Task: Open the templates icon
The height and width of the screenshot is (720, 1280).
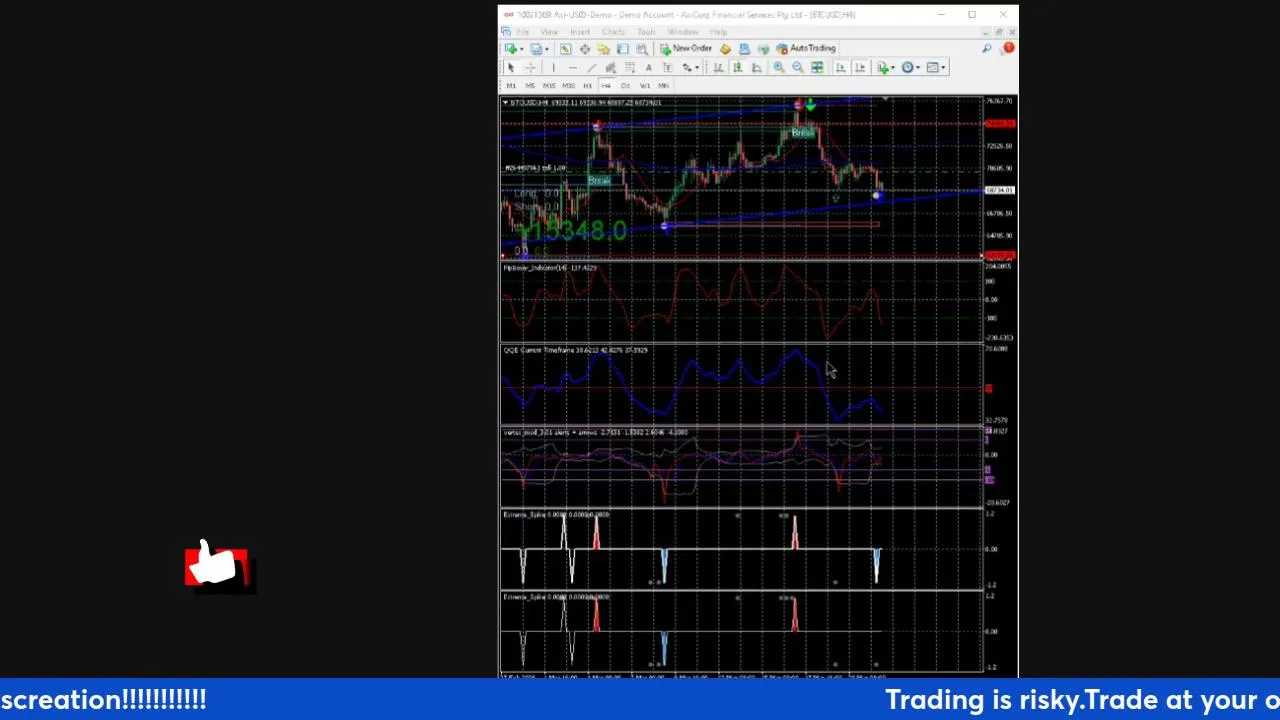Action: click(932, 67)
